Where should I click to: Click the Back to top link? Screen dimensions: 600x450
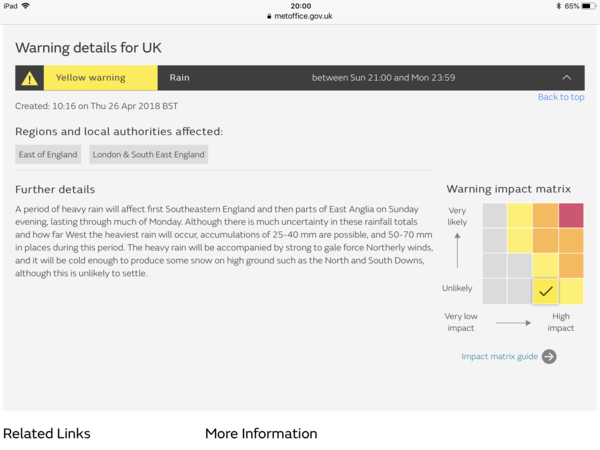tap(561, 97)
